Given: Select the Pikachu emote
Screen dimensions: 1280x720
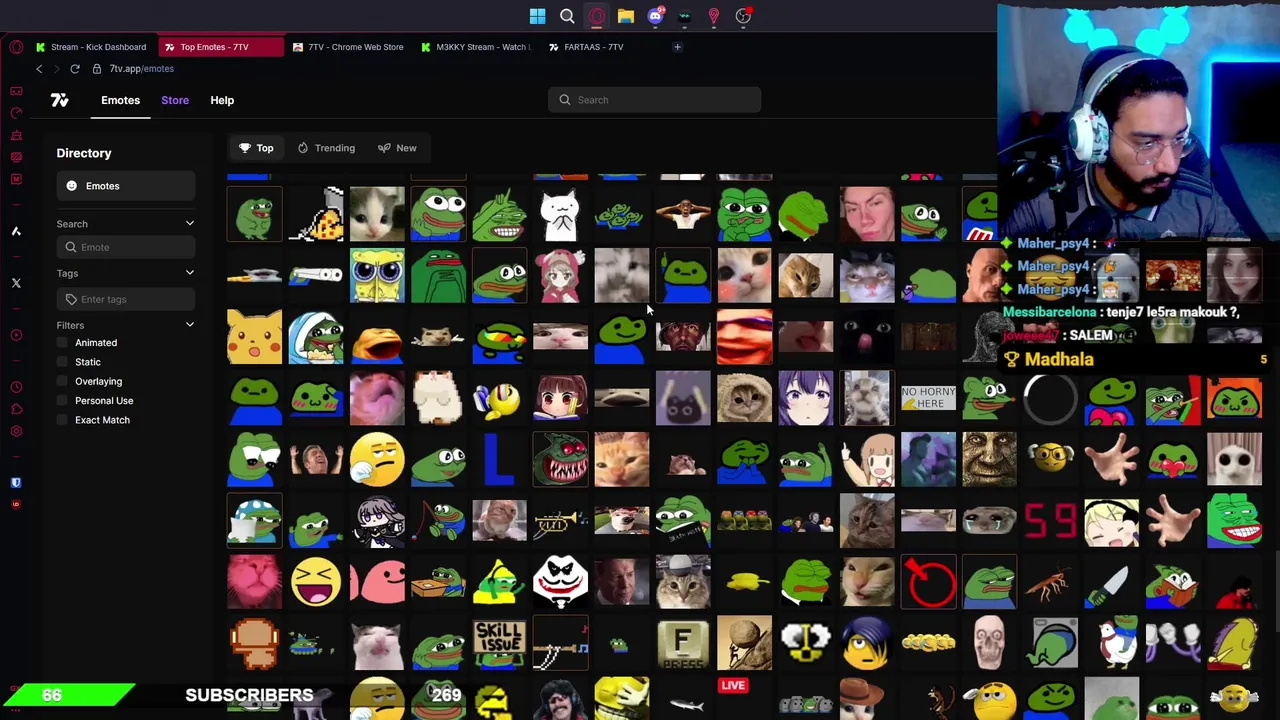Looking at the screenshot, I should pyautogui.click(x=254, y=336).
